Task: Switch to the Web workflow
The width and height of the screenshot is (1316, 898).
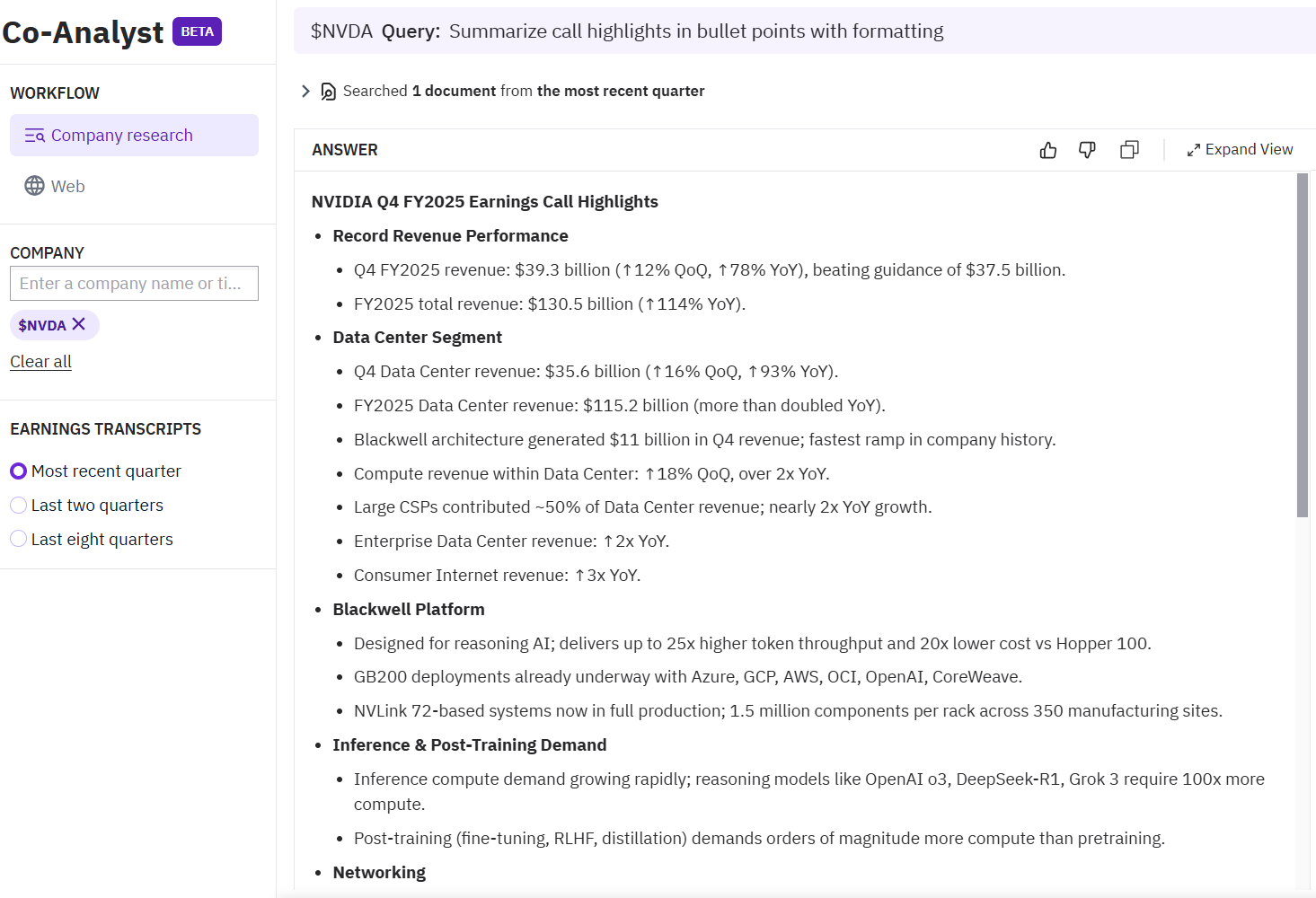Action: coord(67,186)
